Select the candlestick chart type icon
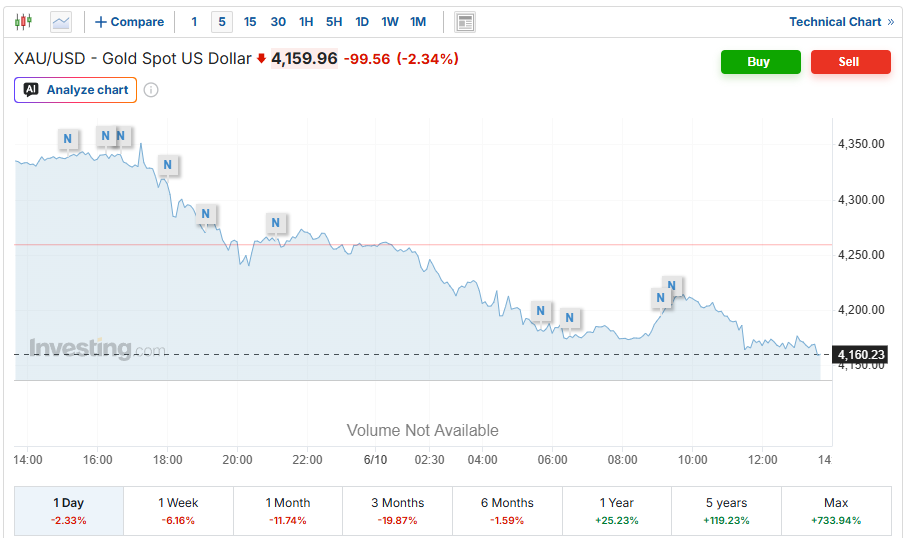 pos(23,22)
